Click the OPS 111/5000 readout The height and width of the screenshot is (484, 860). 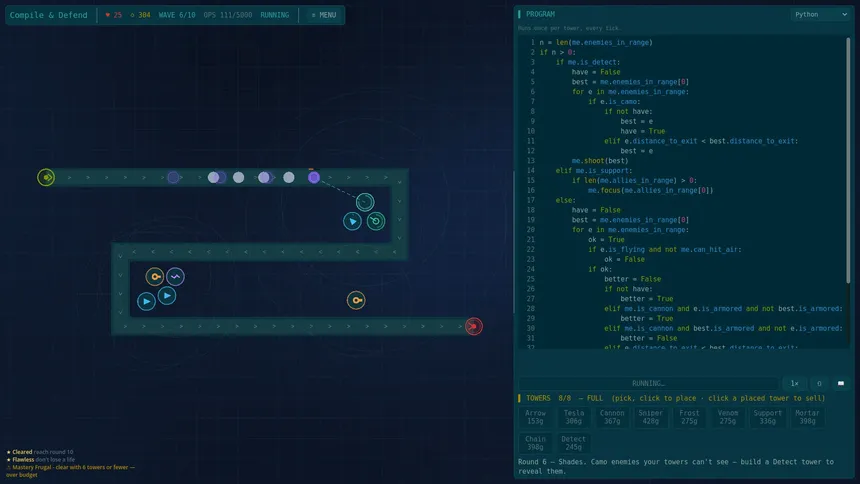[228, 15]
